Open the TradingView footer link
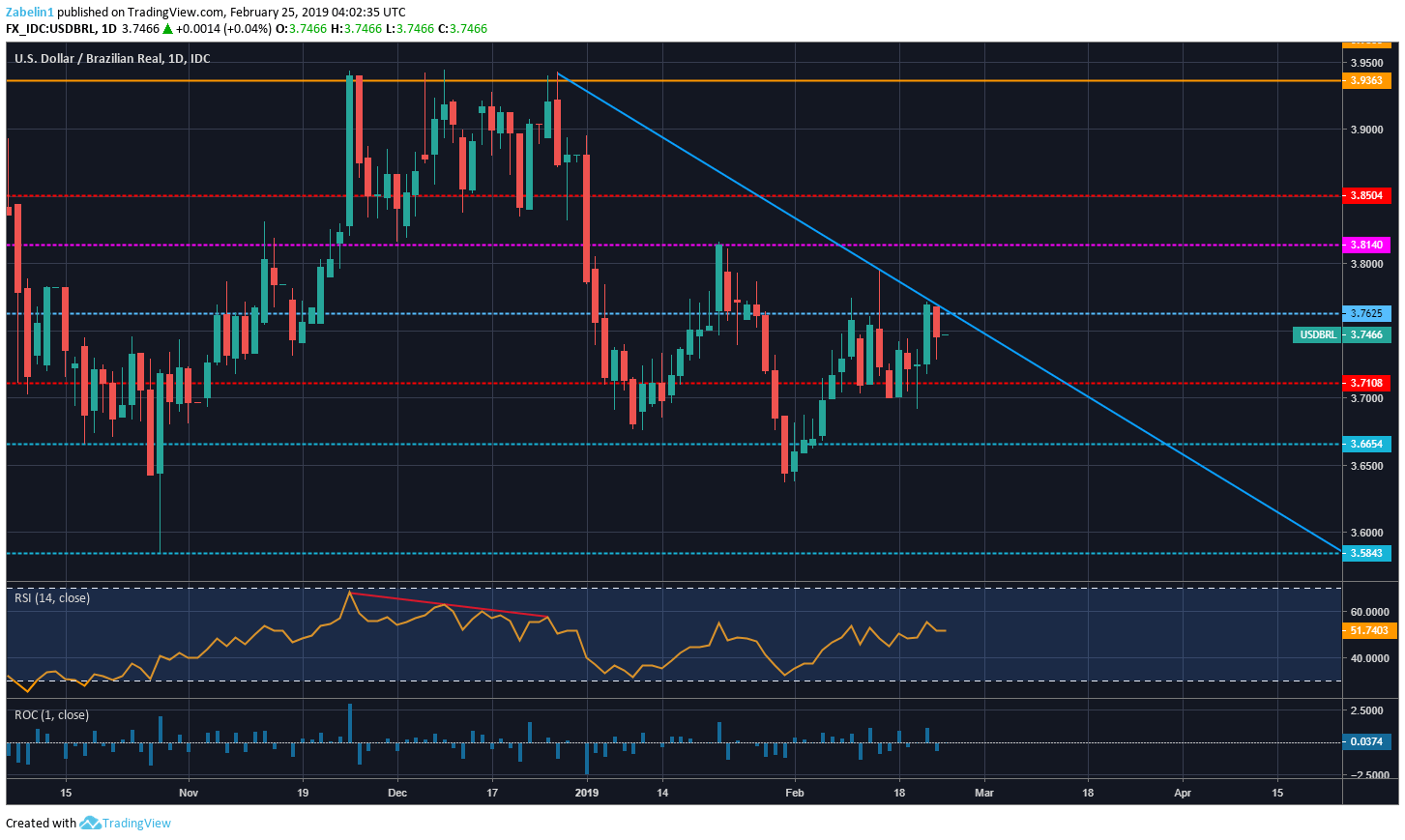The height and width of the screenshot is (840, 1405). [136, 824]
